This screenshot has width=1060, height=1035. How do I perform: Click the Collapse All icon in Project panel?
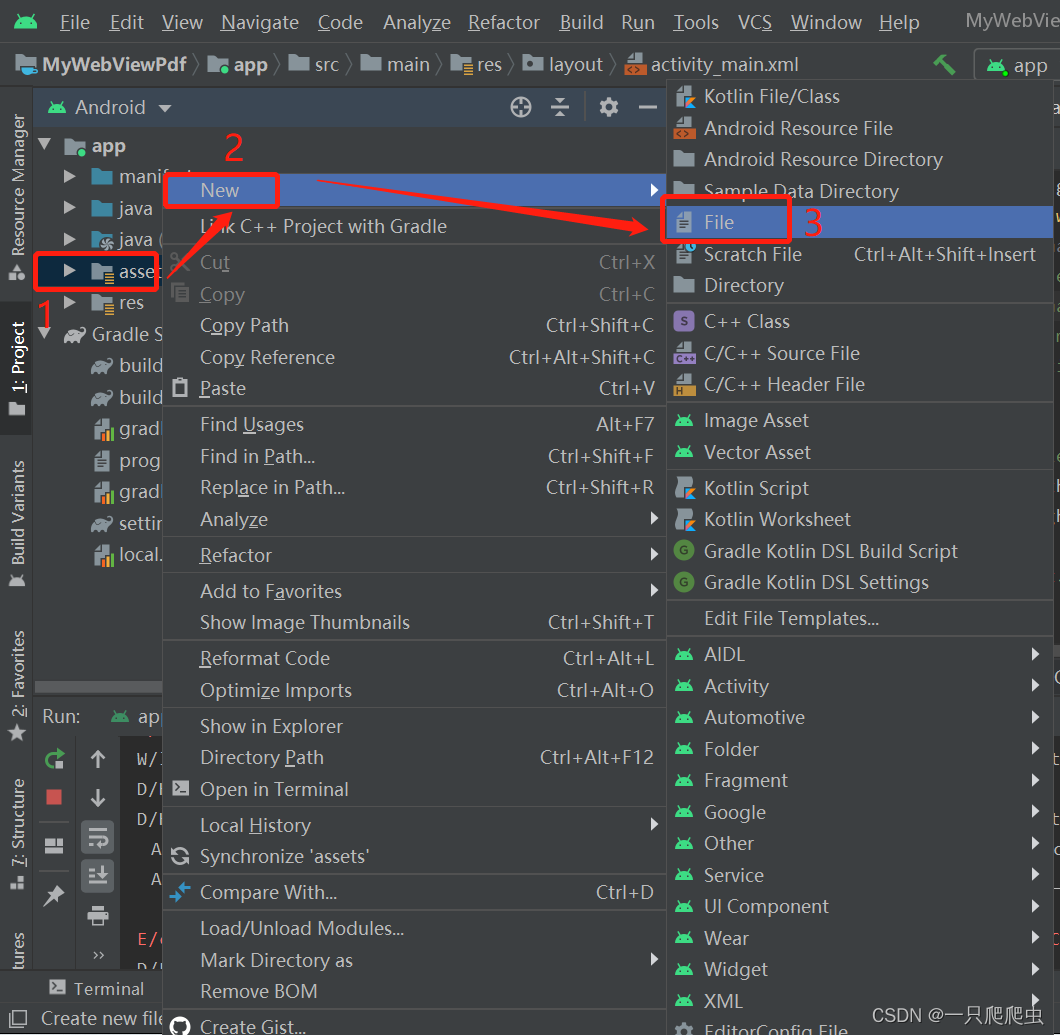point(560,107)
